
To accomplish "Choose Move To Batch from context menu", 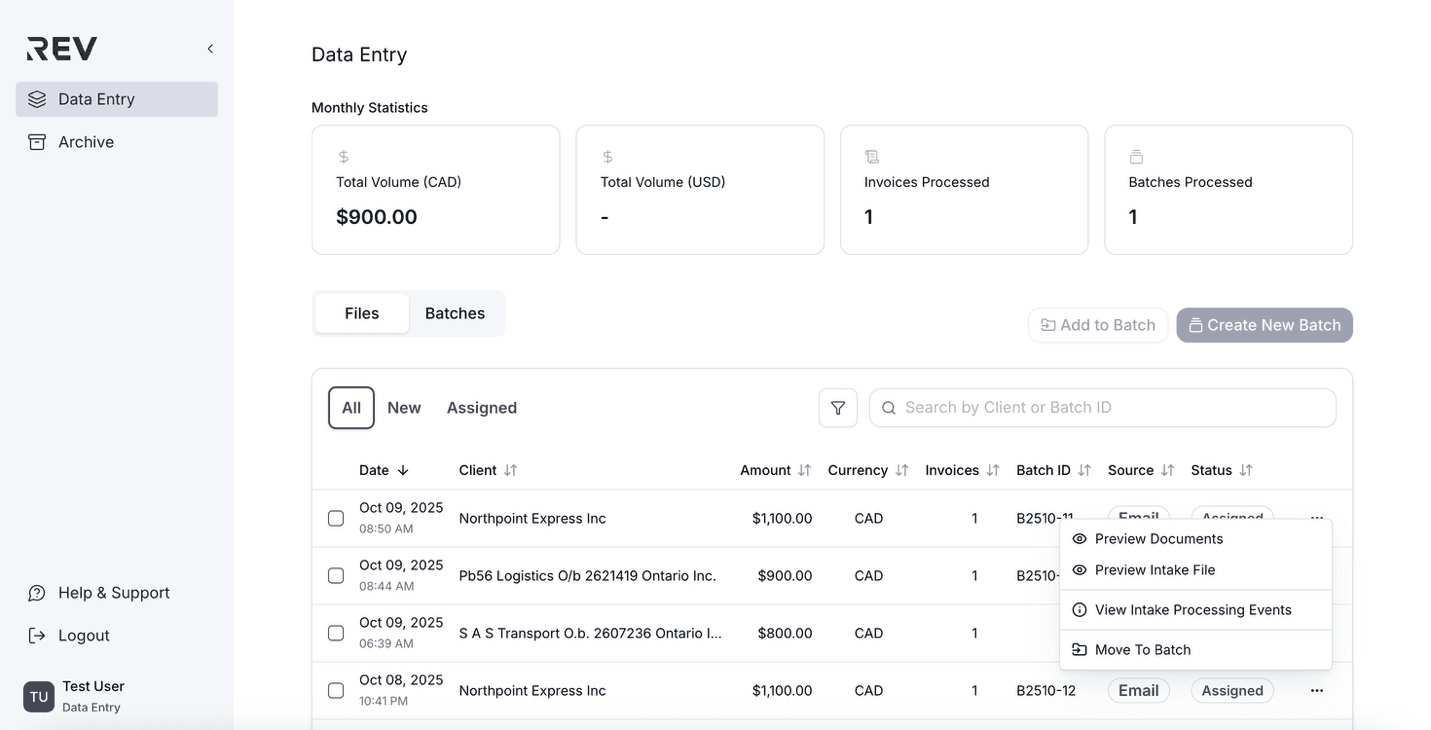I will point(1142,650).
